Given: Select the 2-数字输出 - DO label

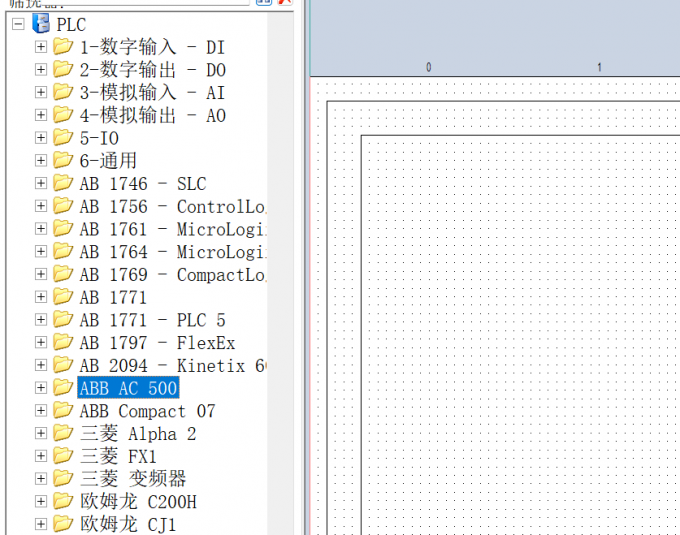Looking at the screenshot, I should tap(153, 70).
